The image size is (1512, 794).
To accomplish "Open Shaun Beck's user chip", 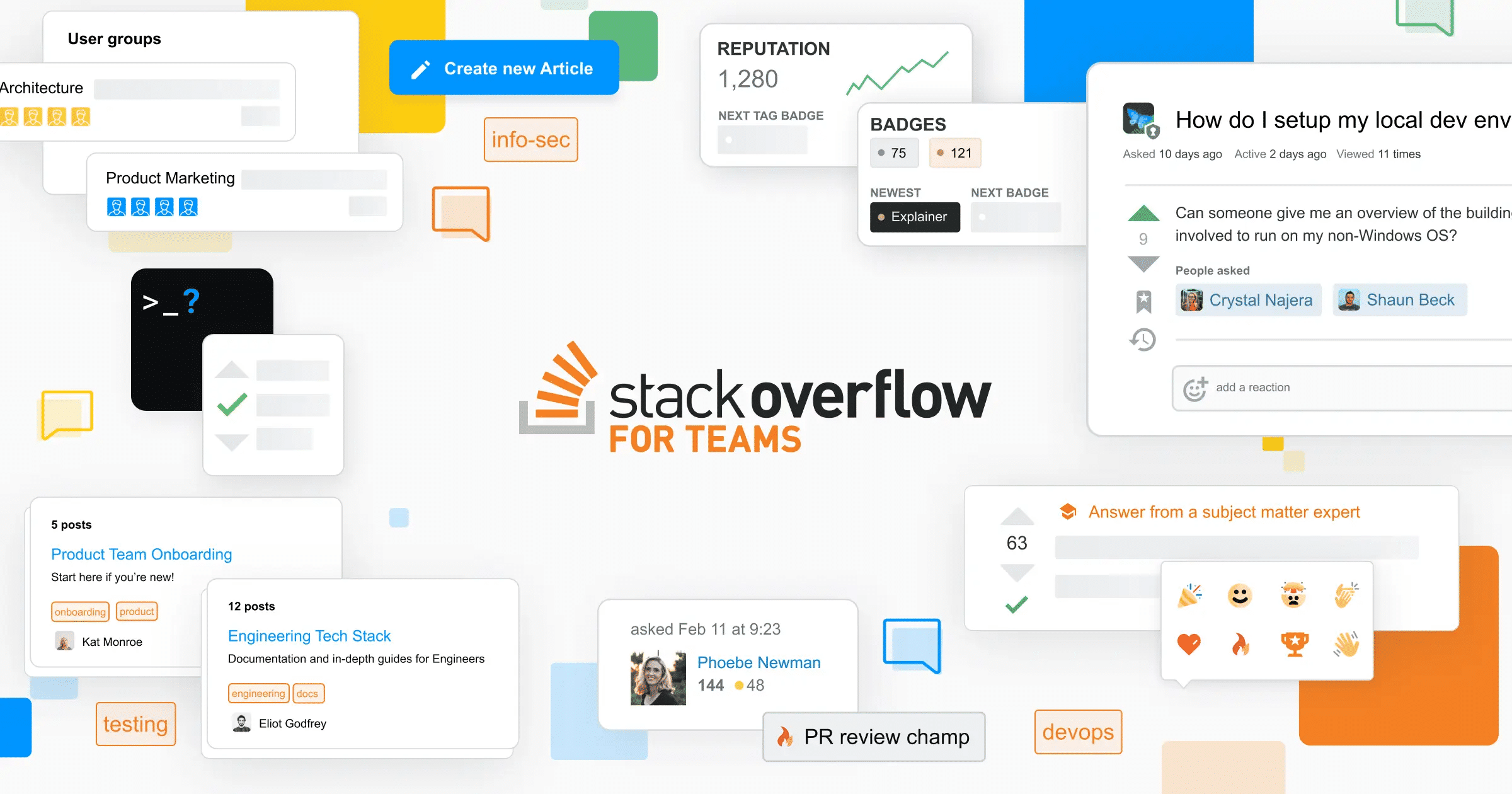I will [1400, 300].
